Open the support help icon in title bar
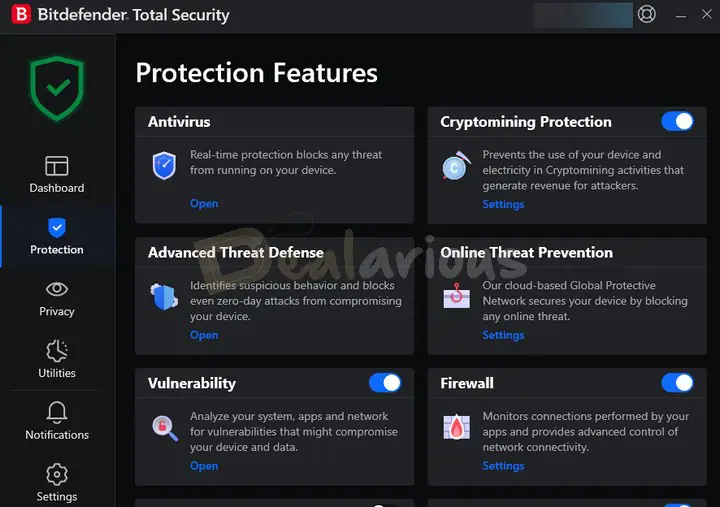This screenshot has height=507, width=720. (x=647, y=15)
